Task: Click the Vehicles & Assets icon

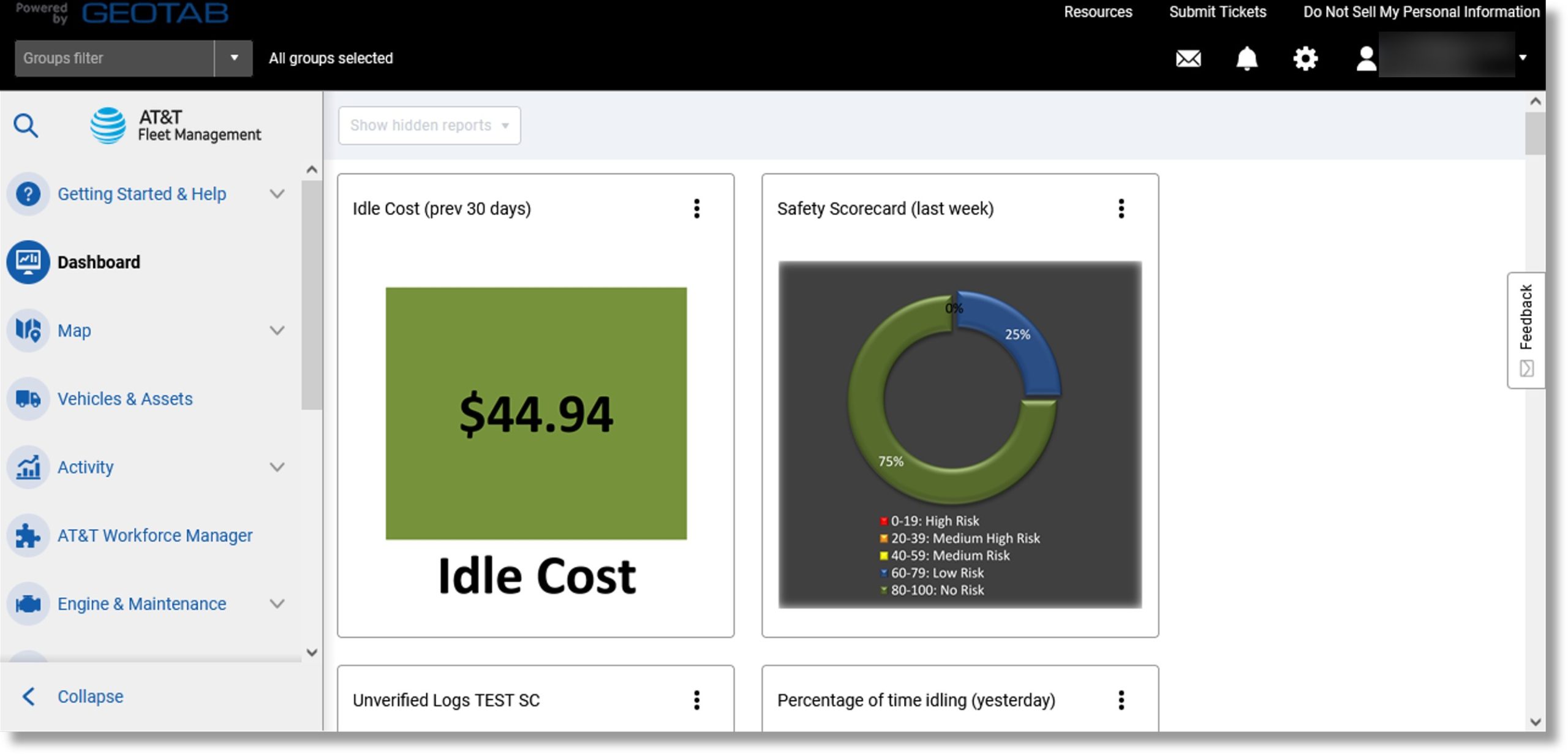Action: tap(28, 399)
